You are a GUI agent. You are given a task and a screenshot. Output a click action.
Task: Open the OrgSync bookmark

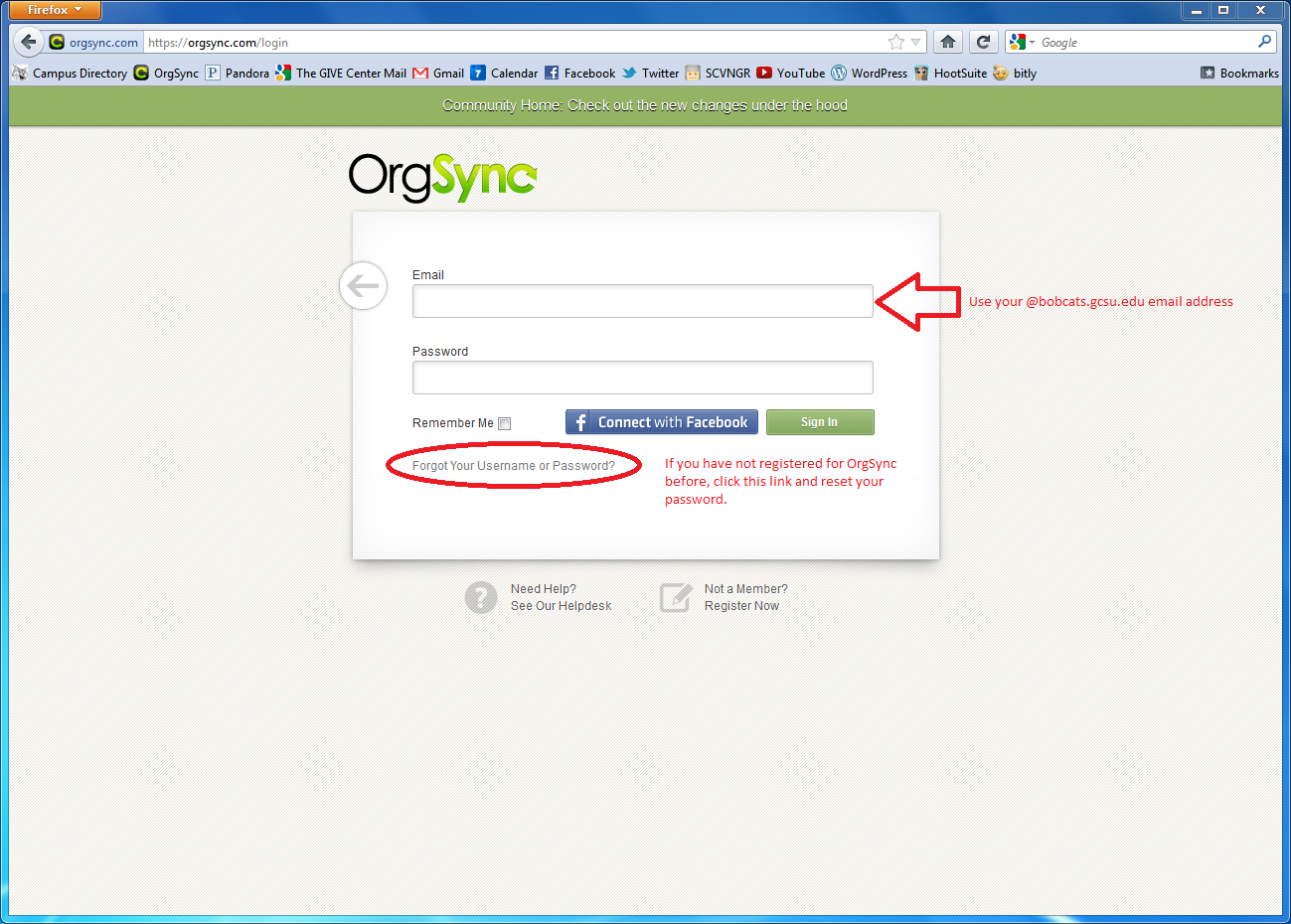tap(167, 73)
